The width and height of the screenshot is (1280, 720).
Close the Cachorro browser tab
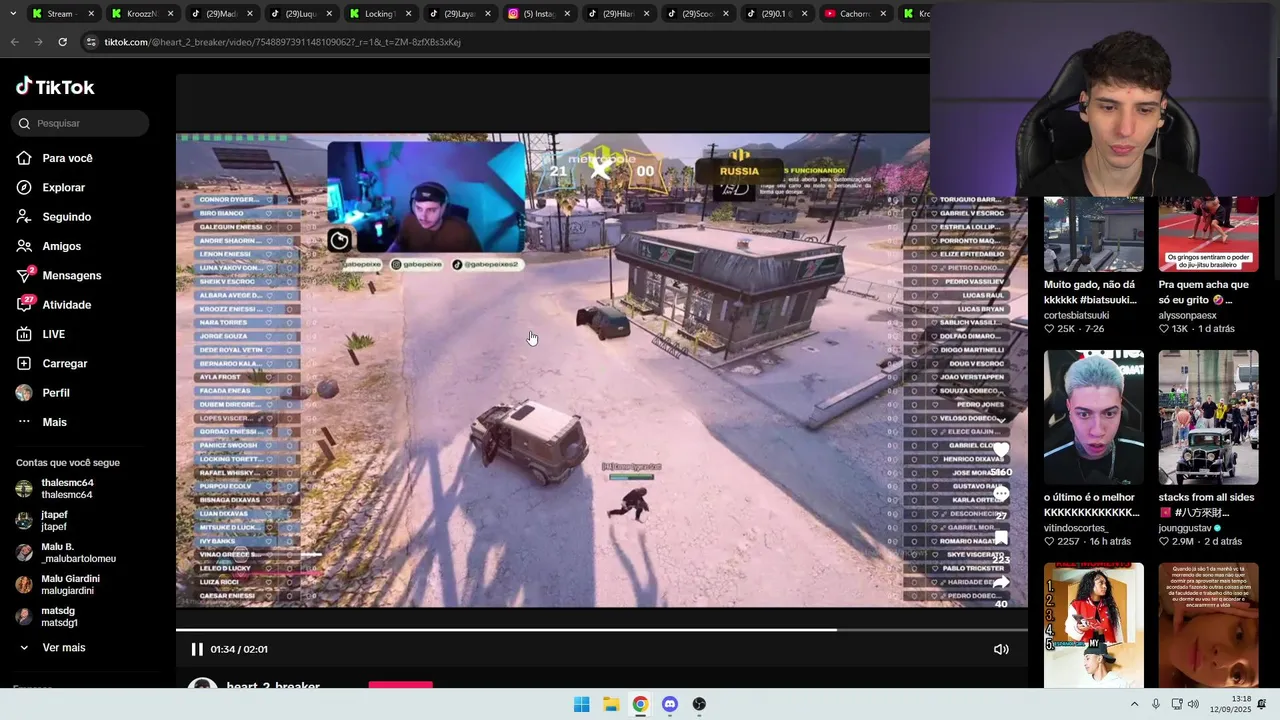pos(884,14)
